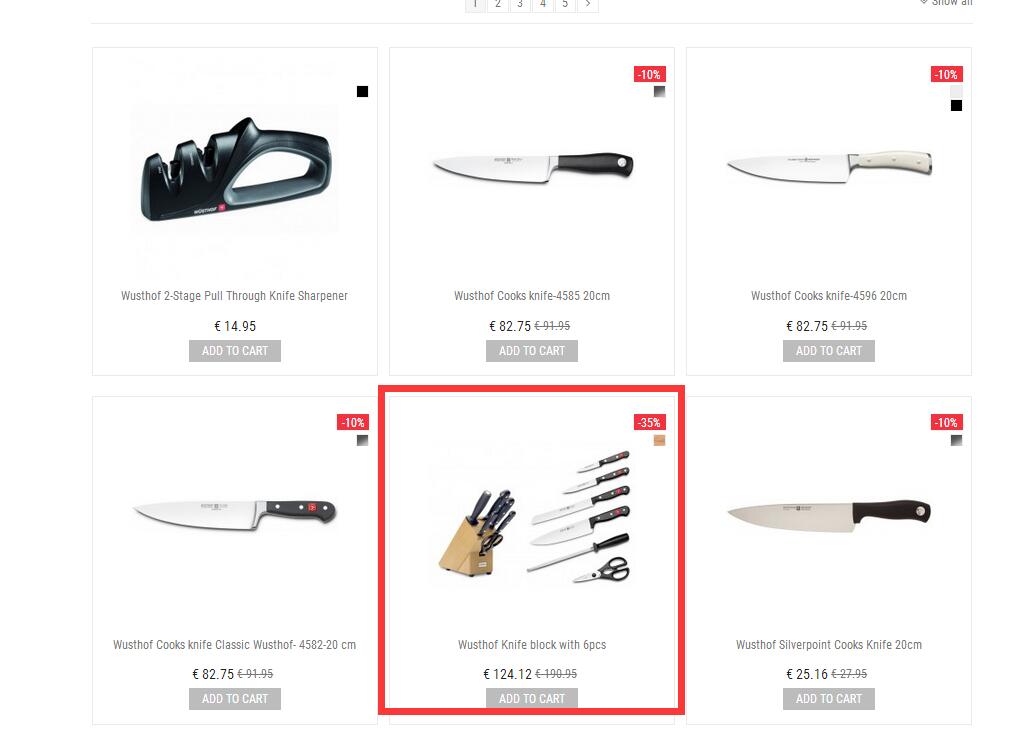
Task: Add Wusthof Knife block with 6pcs to cart
Action: coord(532,699)
